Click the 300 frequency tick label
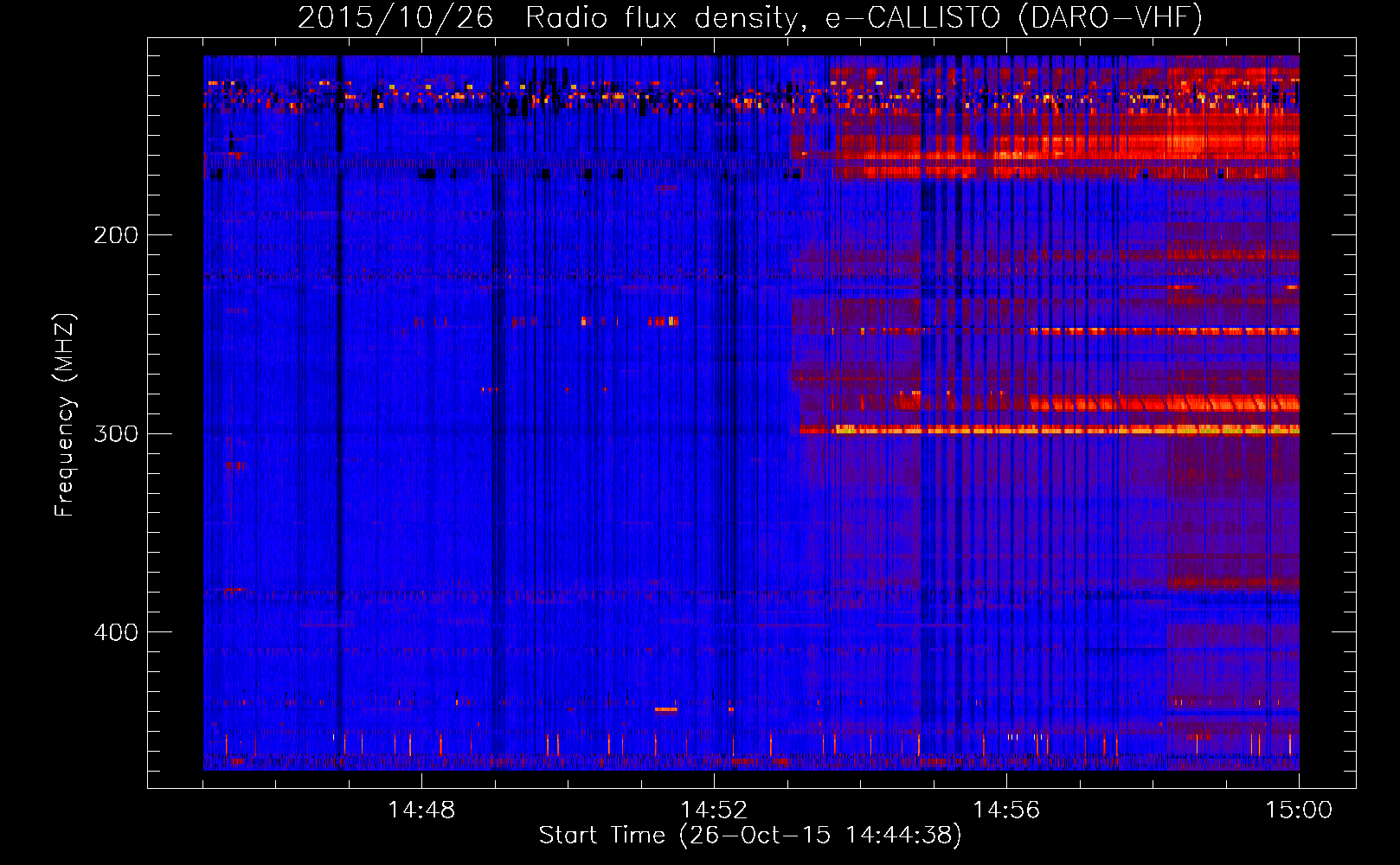Viewport: 1400px width, 865px height. tap(116, 433)
